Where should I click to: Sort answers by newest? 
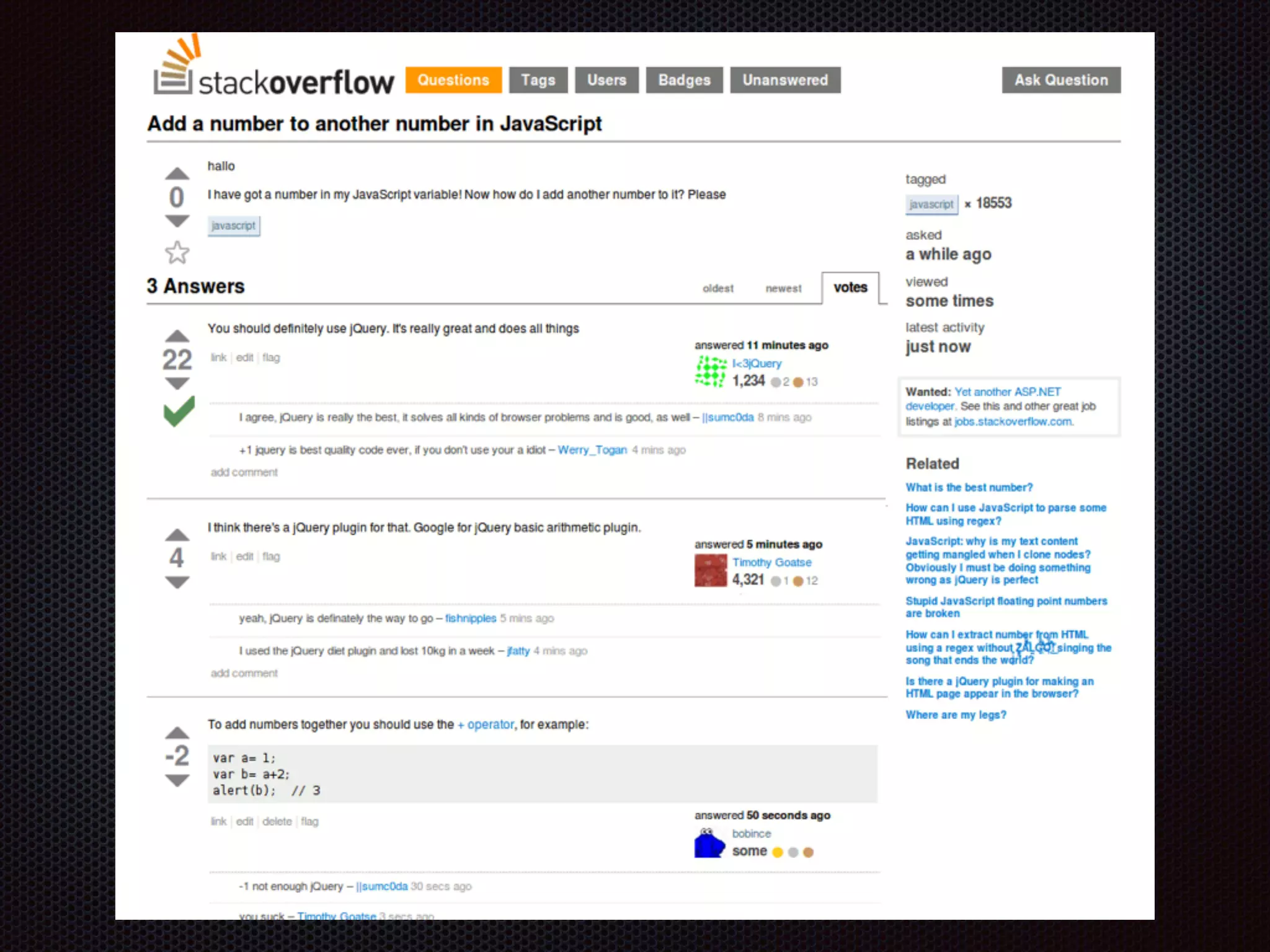pyautogui.click(x=783, y=289)
